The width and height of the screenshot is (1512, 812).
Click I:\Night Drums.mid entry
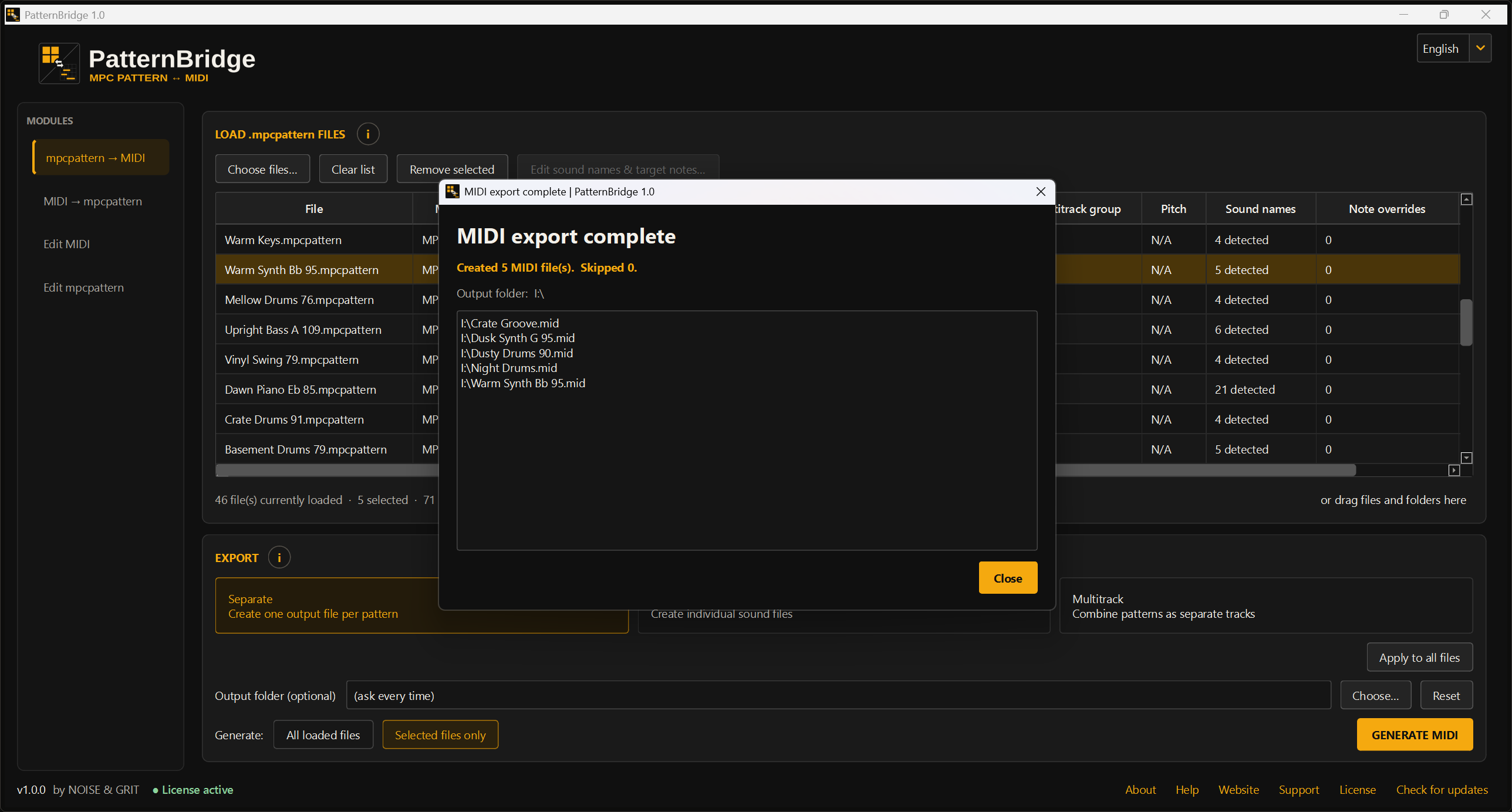click(509, 368)
